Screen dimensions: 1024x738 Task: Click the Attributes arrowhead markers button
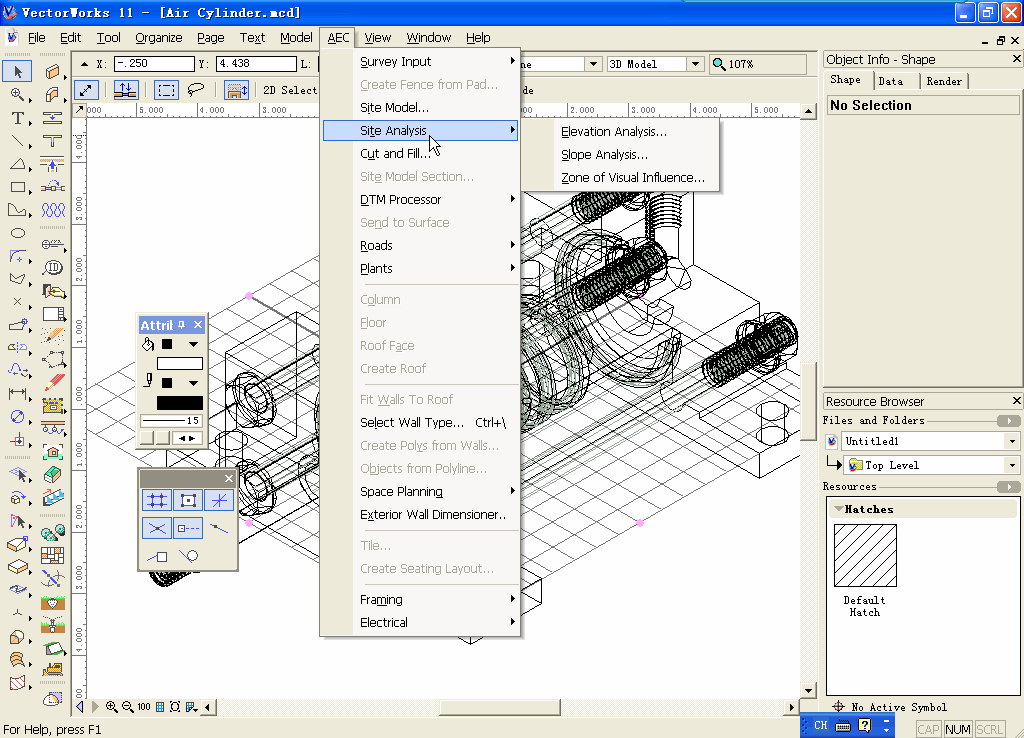pyautogui.click(x=187, y=438)
